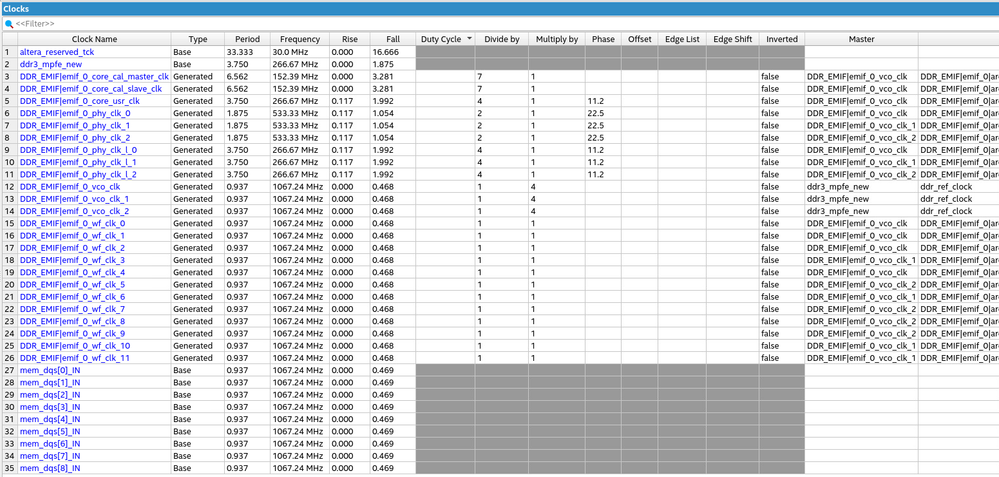Select DDR_EMIF|emif_0_phy_clk_l_1 entry
The width and height of the screenshot is (999, 477).
coord(78,162)
